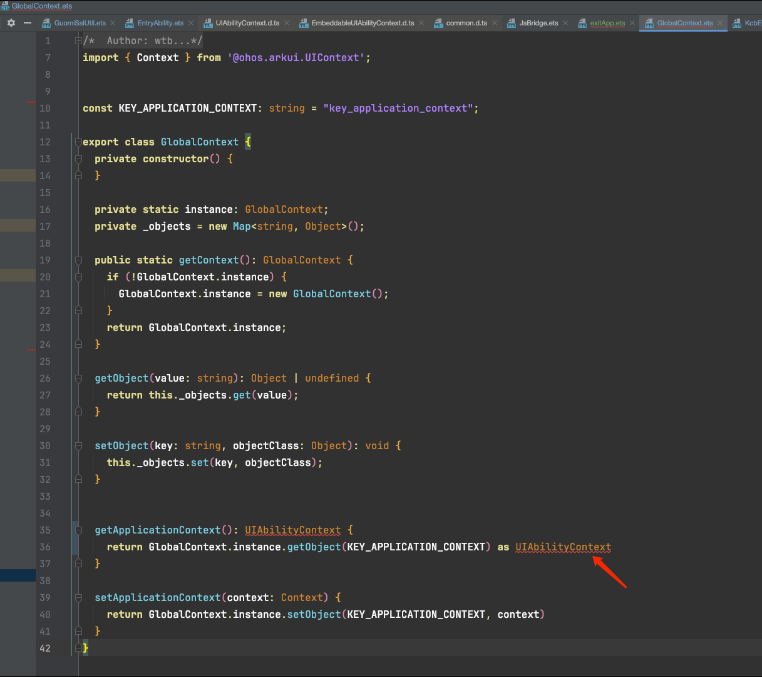Click the '@ohos.arkui.UIContext' import string
The height and width of the screenshot is (677, 762).
coord(298,58)
